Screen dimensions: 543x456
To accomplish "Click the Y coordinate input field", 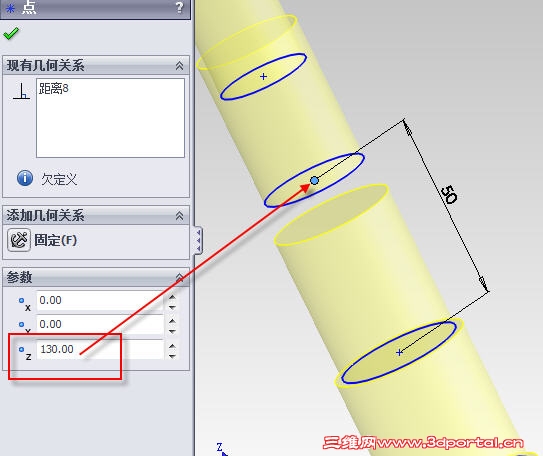I will (100, 324).
